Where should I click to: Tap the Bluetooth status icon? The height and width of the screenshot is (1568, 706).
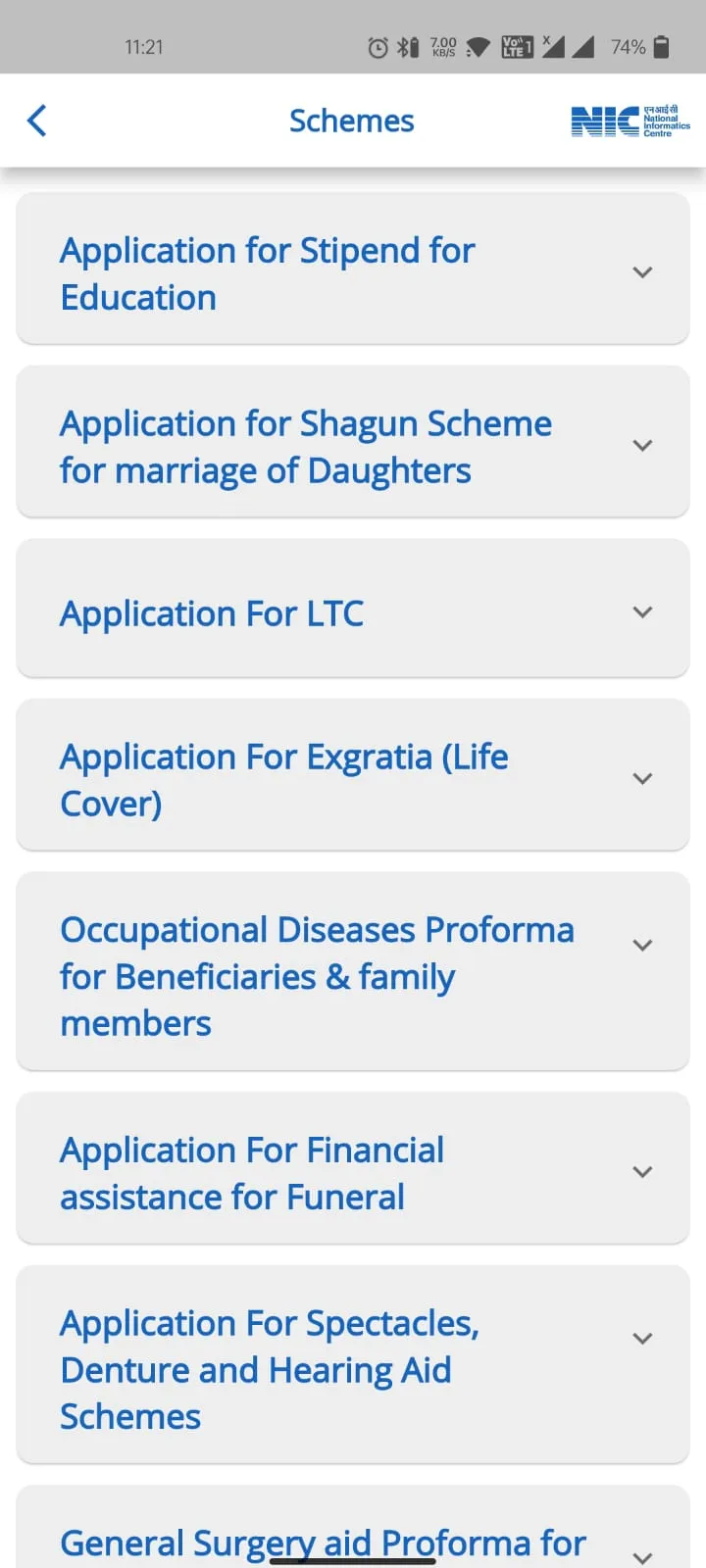pos(407,47)
